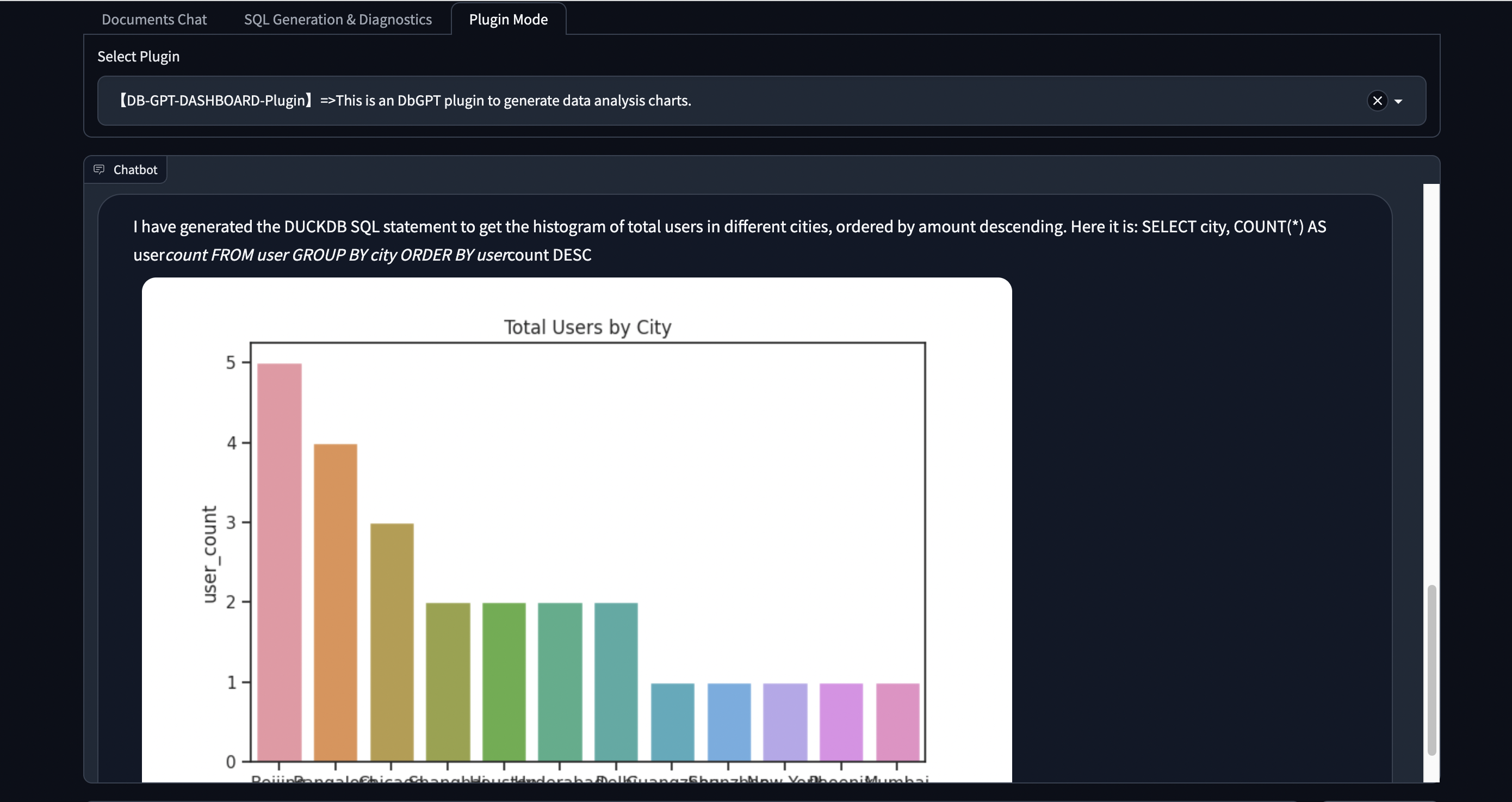Screen dimensions: 1512x802
Task: Click the Chatbot label text
Action: point(135,170)
